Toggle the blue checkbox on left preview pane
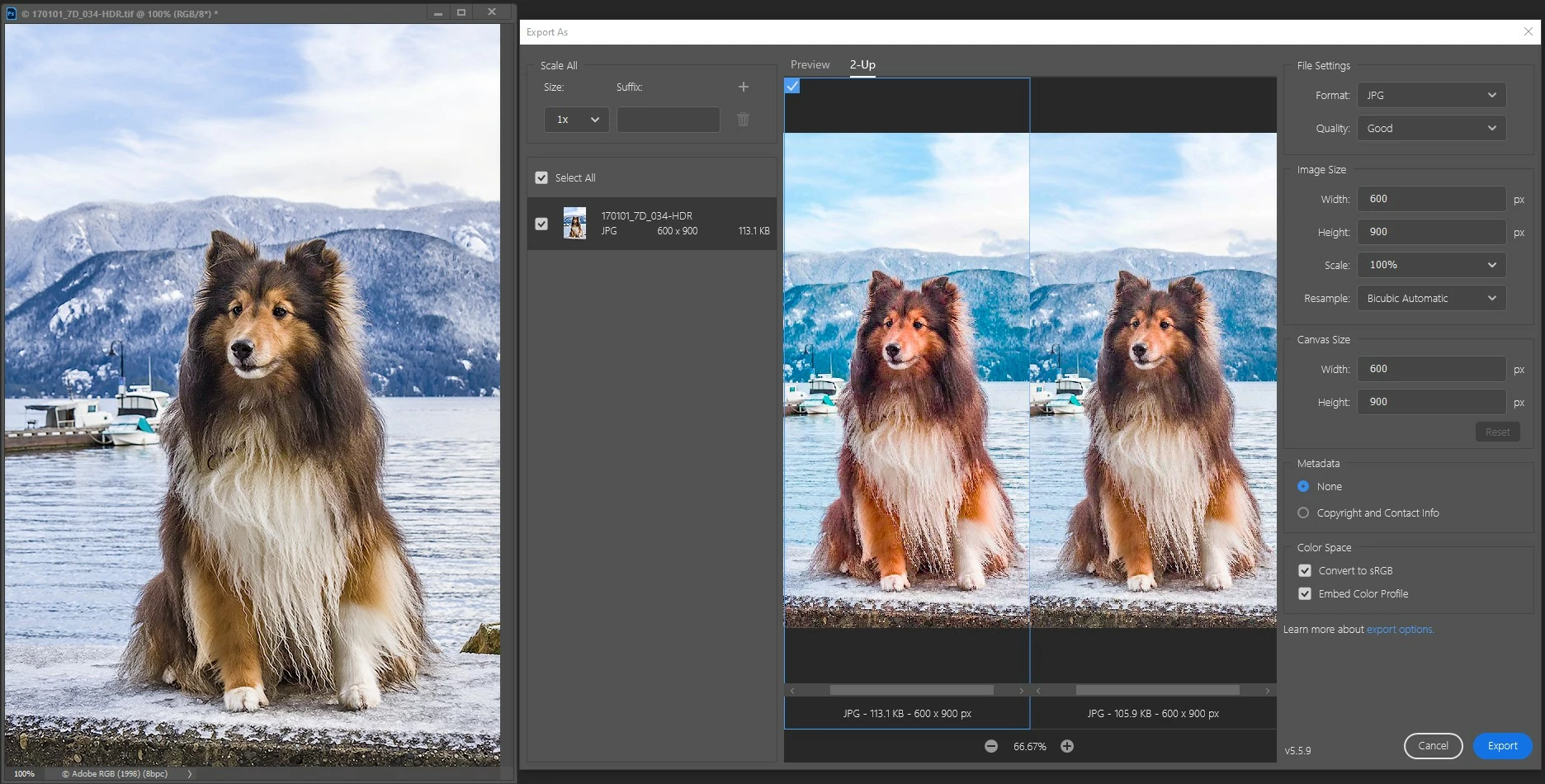Image resolution: width=1545 pixels, height=784 pixels. click(x=792, y=86)
